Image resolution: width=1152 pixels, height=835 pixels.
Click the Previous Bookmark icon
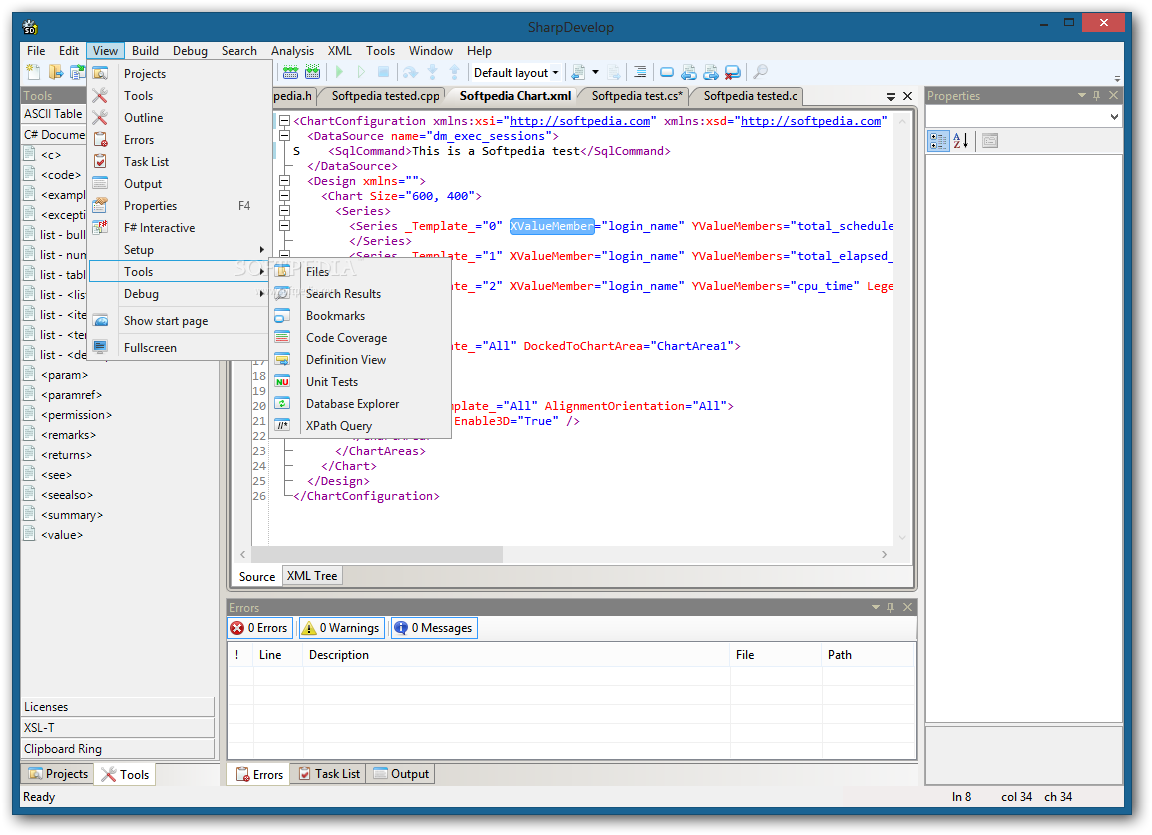pos(689,72)
